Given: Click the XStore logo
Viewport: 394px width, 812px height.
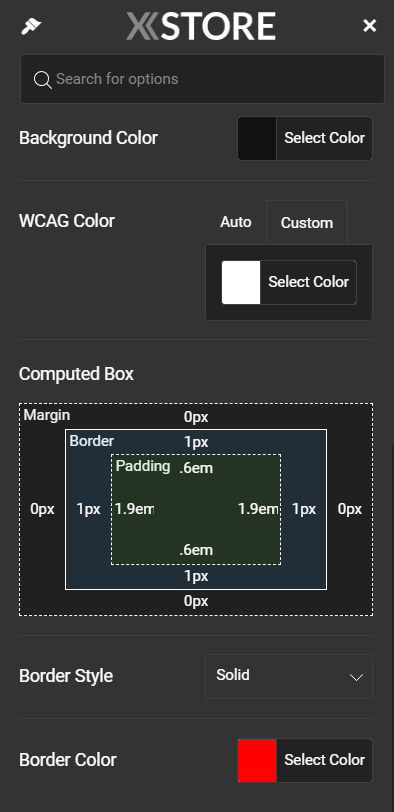Looking at the screenshot, I should (x=201, y=26).
